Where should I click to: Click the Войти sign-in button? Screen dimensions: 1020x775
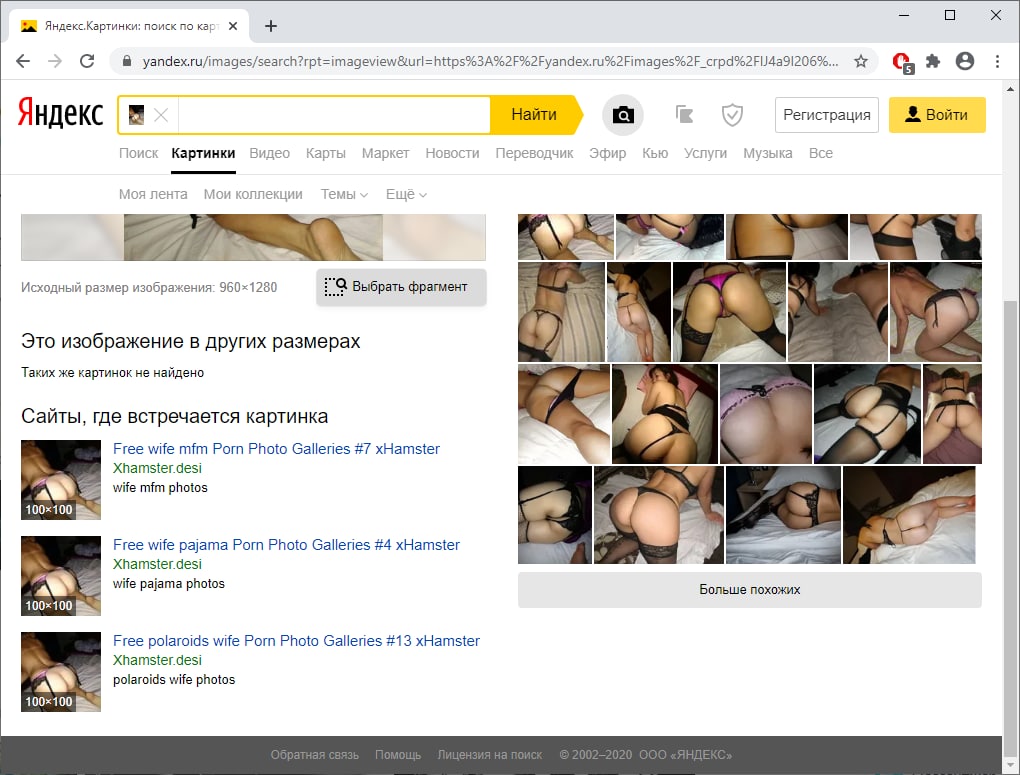pyautogui.click(x=936, y=114)
